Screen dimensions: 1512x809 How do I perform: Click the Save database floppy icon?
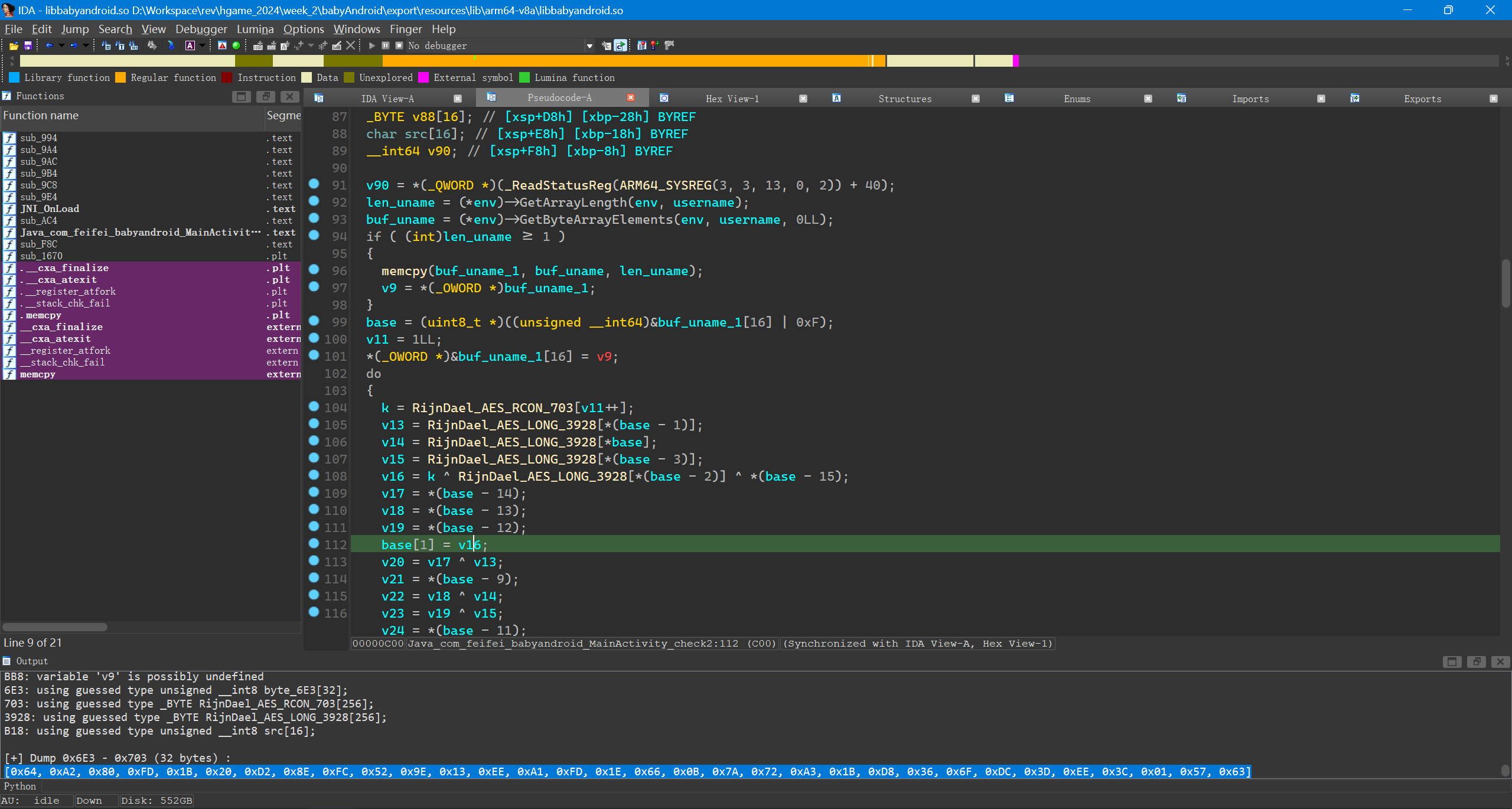[x=27, y=45]
